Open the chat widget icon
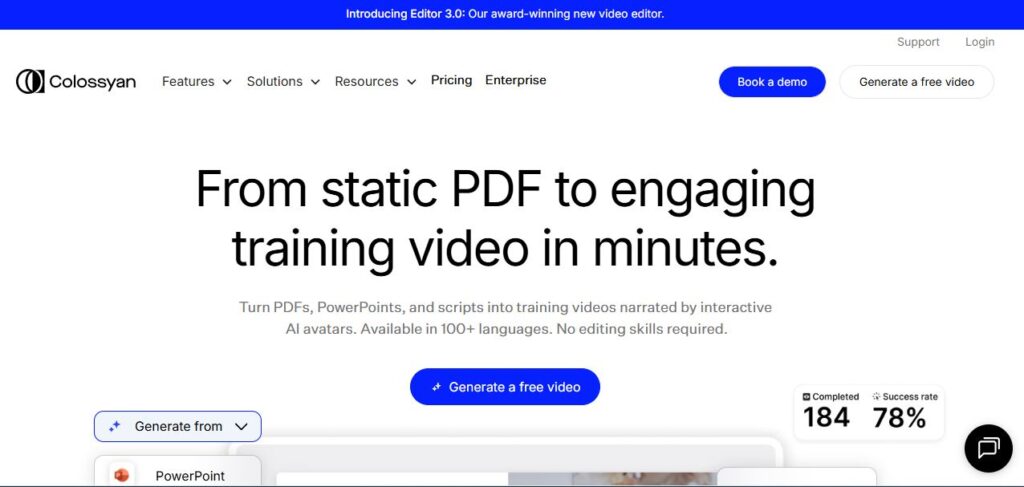 tap(988, 448)
